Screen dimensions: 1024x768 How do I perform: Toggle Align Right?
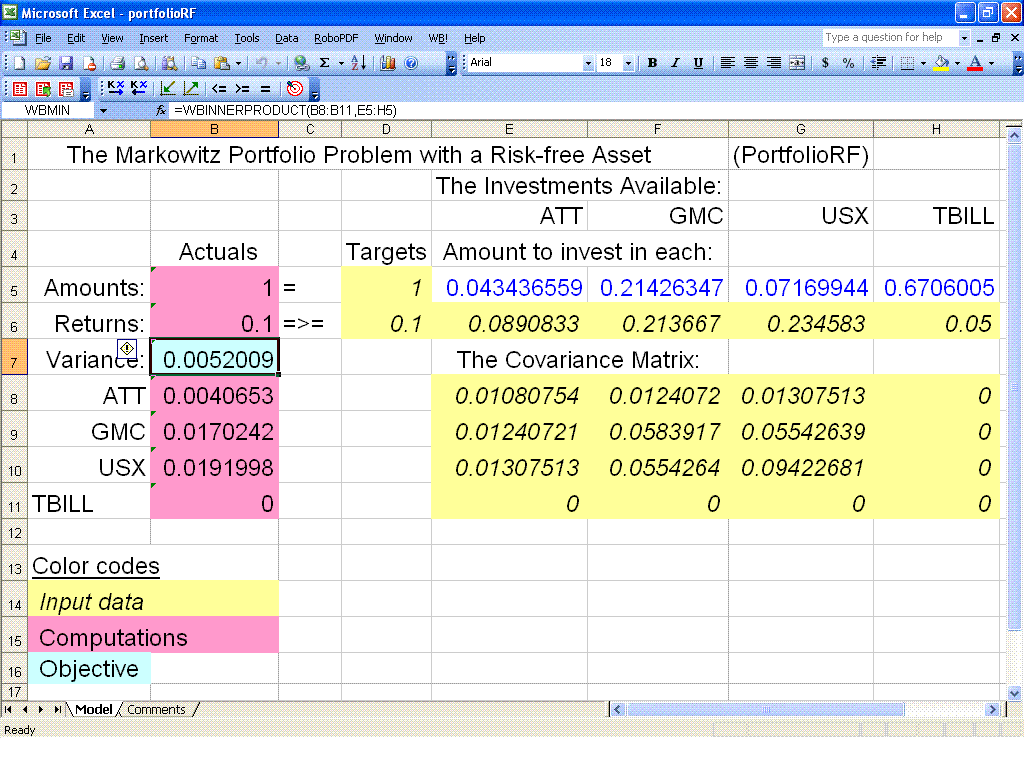(x=774, y=63)
